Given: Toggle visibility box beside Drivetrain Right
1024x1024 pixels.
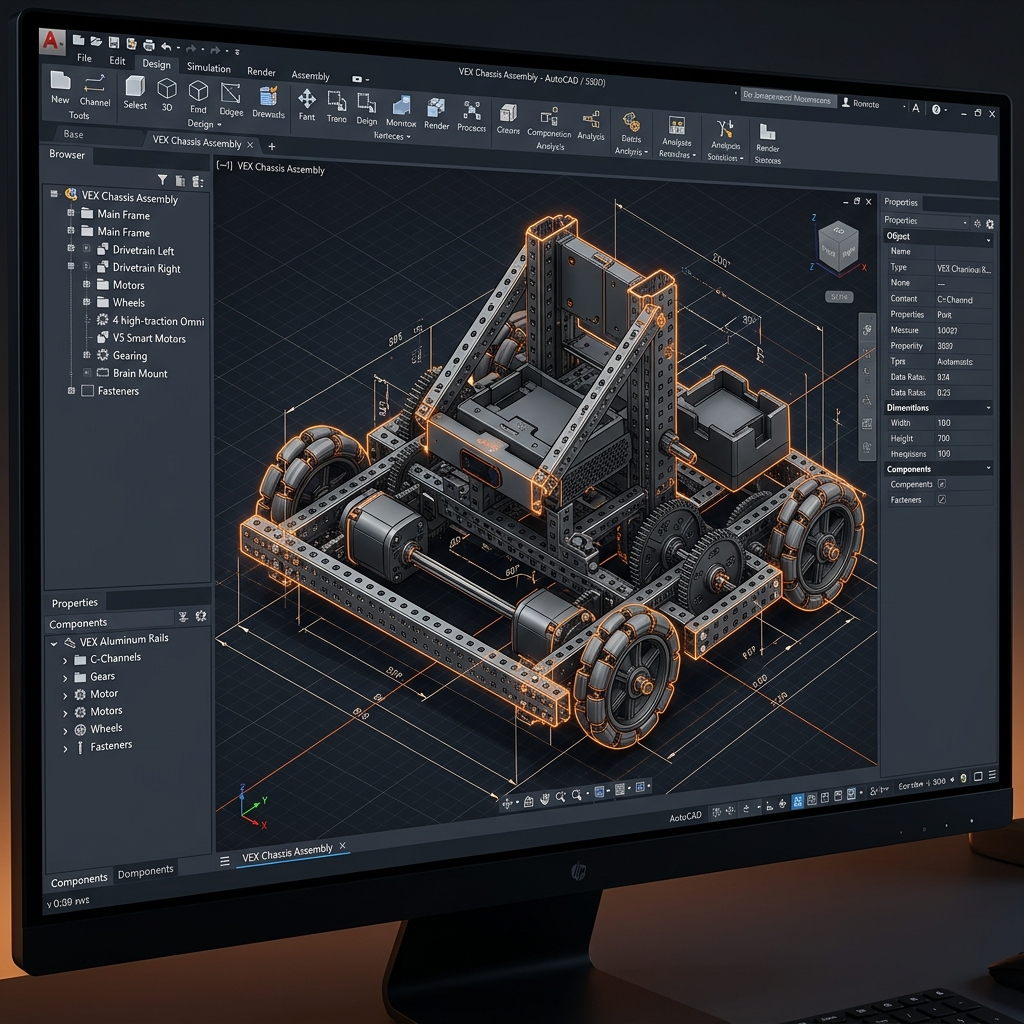Looking at the screenshot, I should 86,266.
